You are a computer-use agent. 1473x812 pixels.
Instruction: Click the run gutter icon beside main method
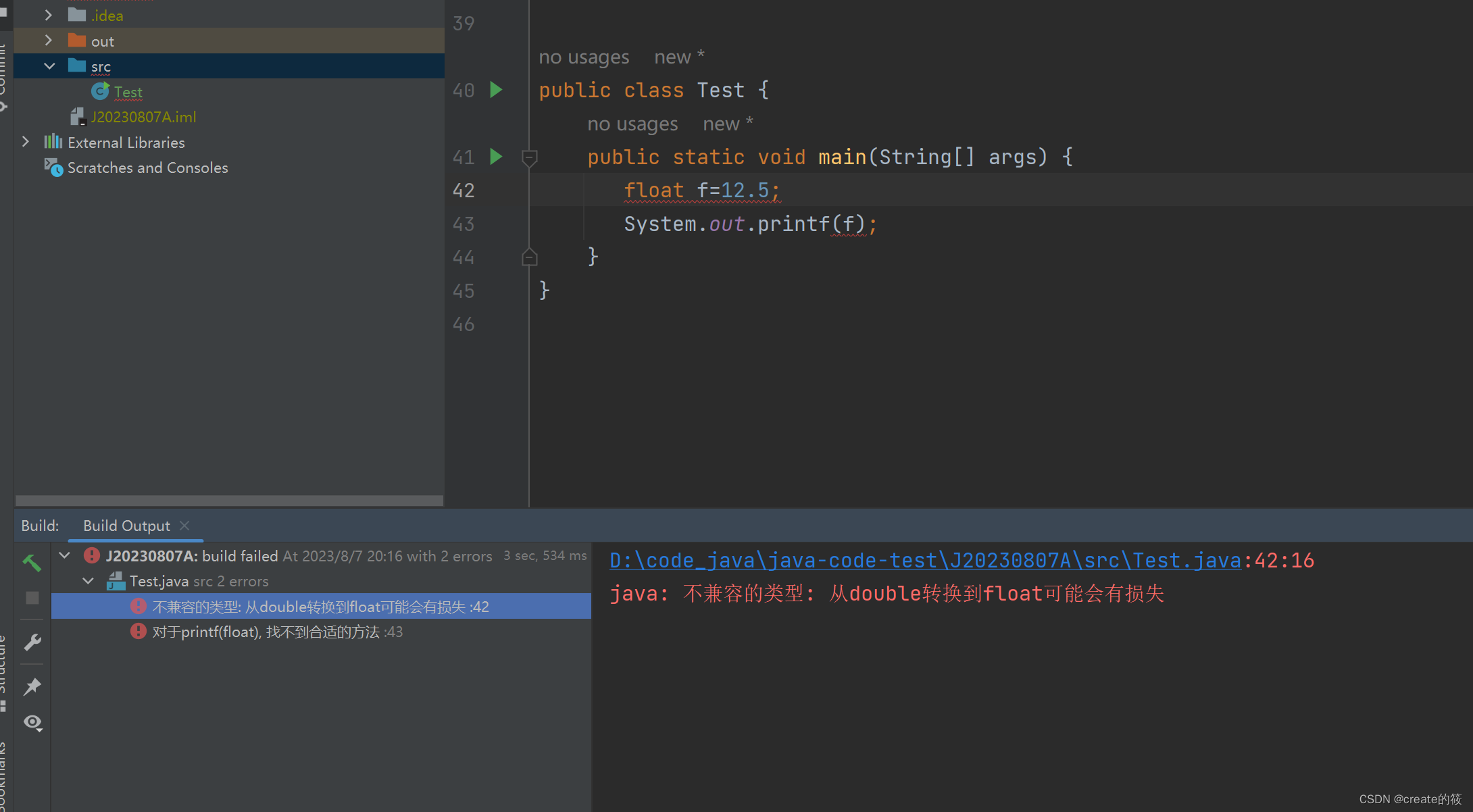(x=496, y=157)
